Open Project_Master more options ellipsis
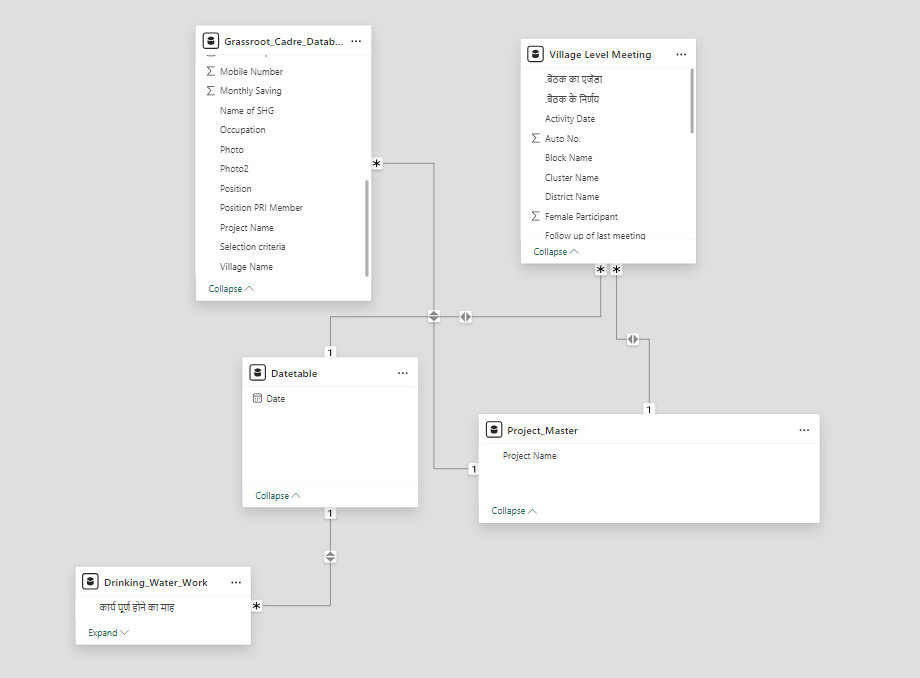This screenshot has height=678, width=920. [x=804, y=430]
